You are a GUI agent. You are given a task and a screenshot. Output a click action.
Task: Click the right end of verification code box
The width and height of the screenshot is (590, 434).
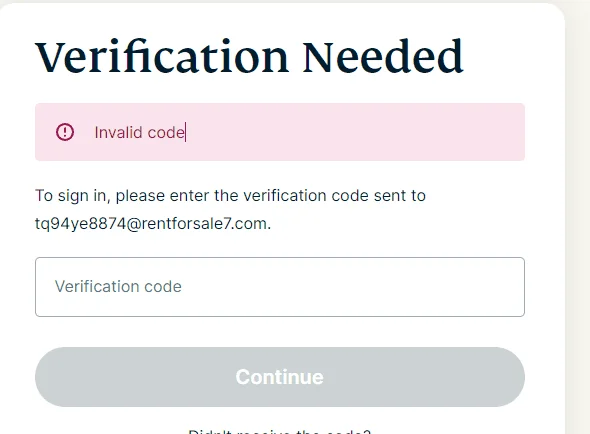coord(504,287)
